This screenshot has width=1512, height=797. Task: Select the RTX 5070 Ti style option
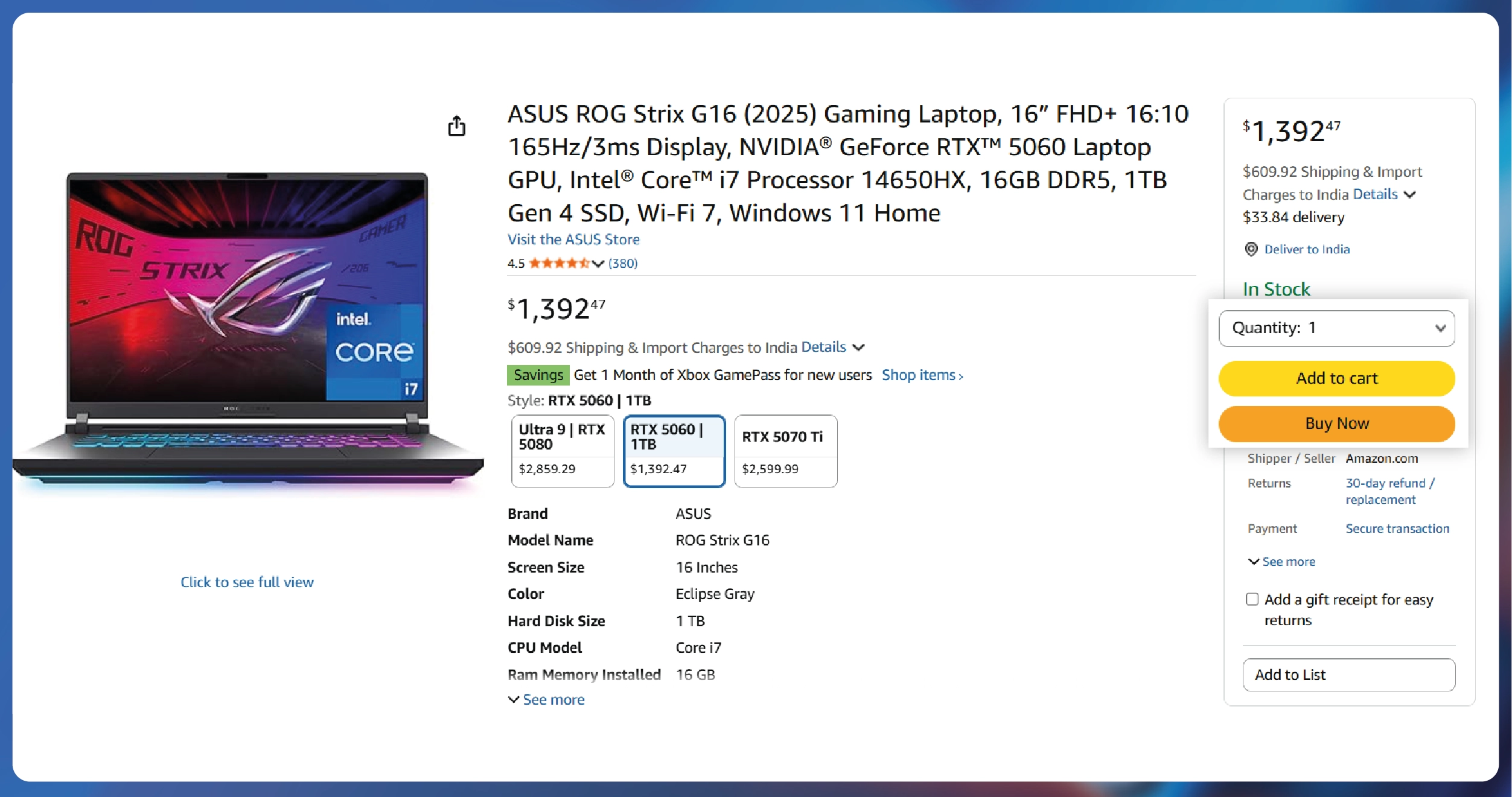(786, 451)
